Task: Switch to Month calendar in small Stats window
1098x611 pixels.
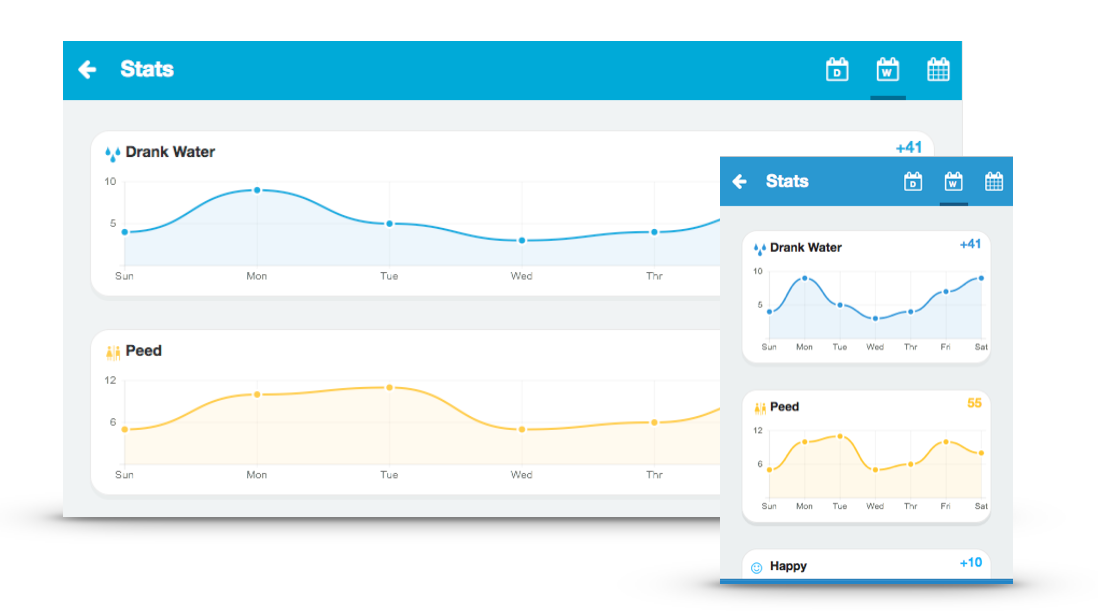Action: tap(994, 182)
